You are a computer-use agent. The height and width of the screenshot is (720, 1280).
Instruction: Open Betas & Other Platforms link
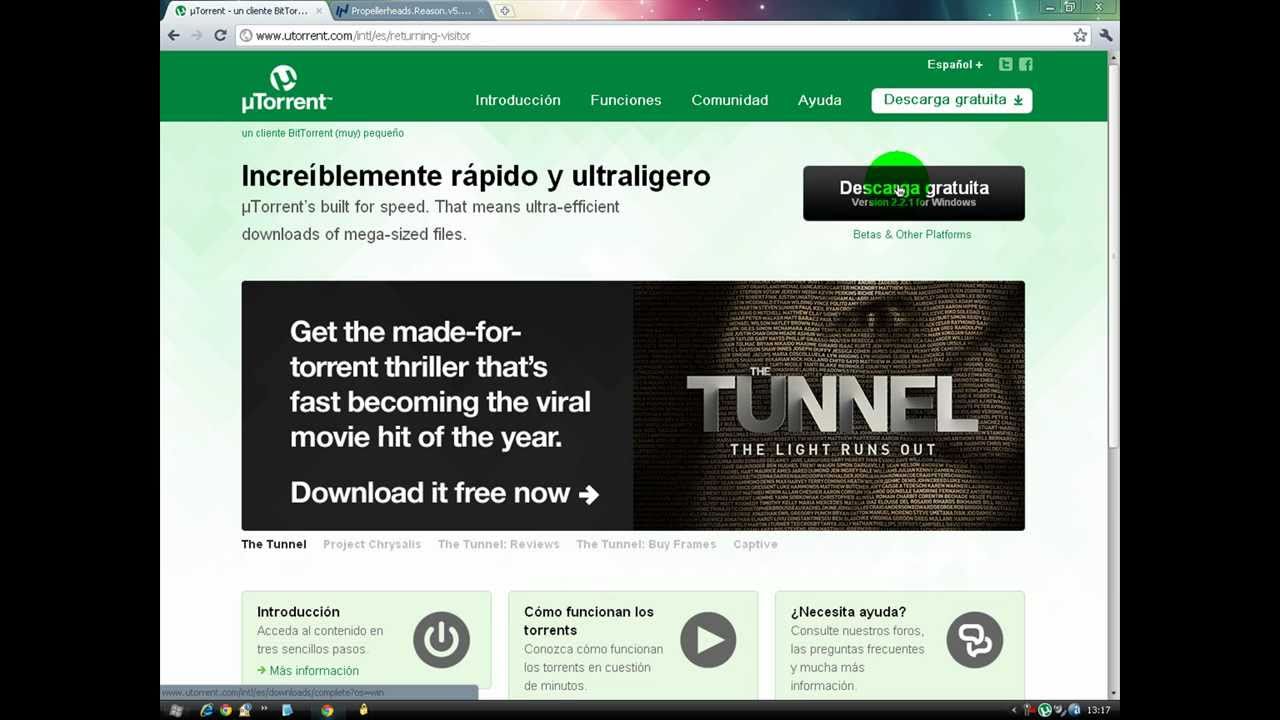tap(912, 234)
